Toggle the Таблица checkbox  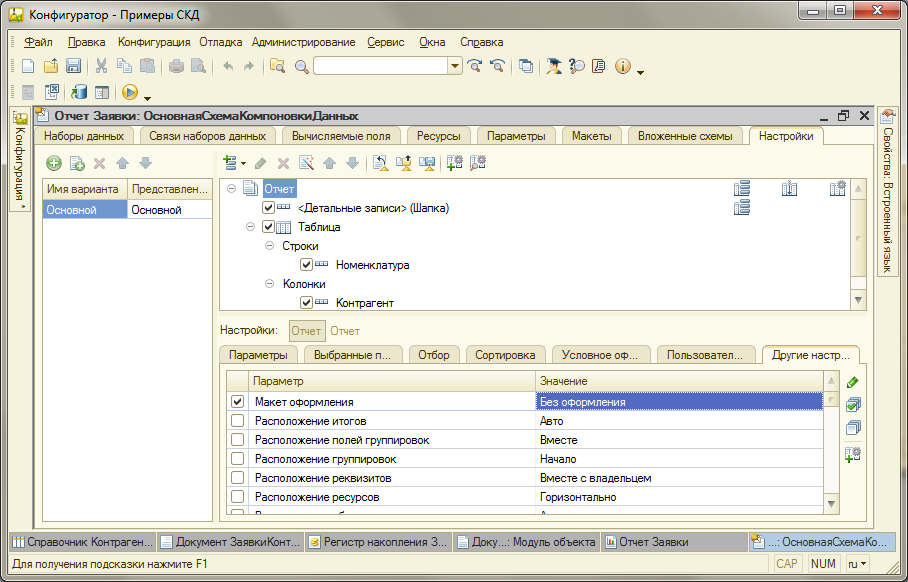pyautogui.click(x=268, y=227)
